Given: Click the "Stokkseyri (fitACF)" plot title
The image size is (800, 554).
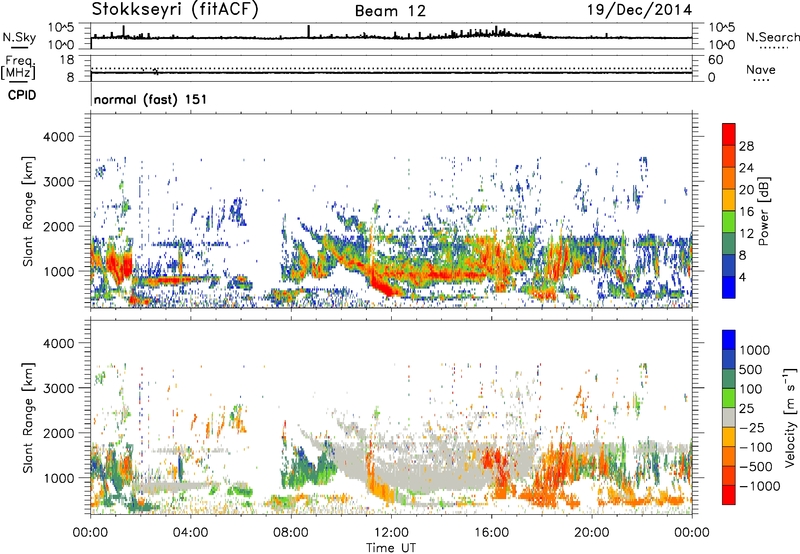Looking at the screenshot, I should pyautogui.click(x=176, y=9).
